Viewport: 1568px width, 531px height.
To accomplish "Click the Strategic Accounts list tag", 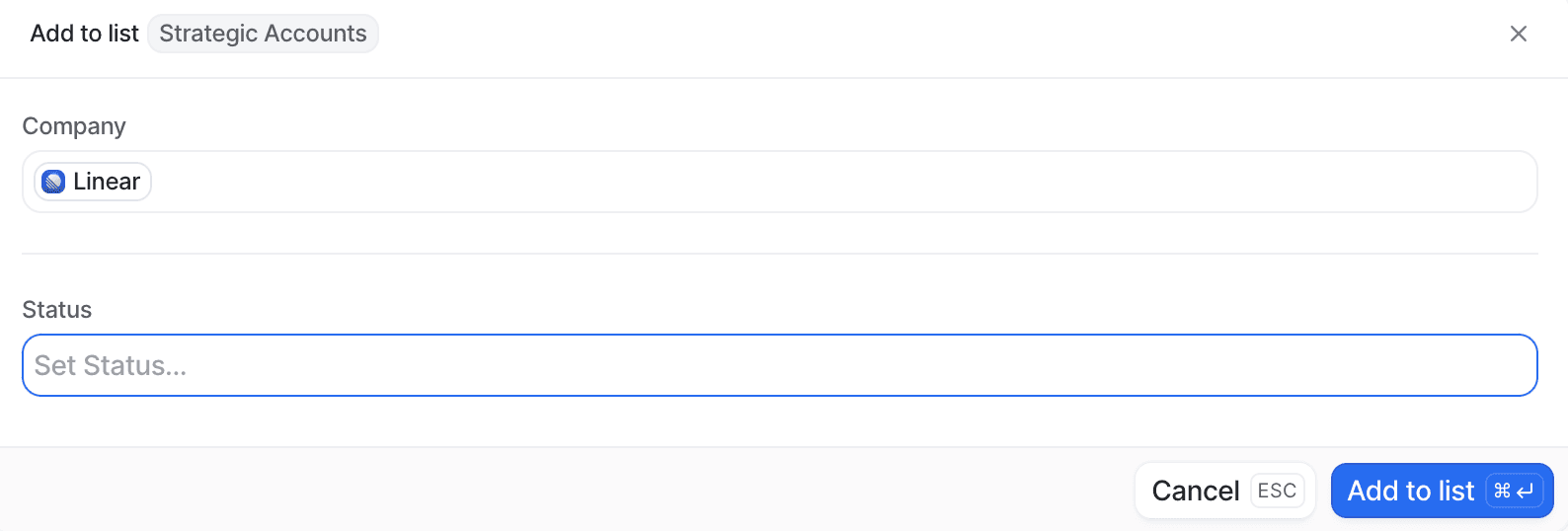I will coord(263,34).
